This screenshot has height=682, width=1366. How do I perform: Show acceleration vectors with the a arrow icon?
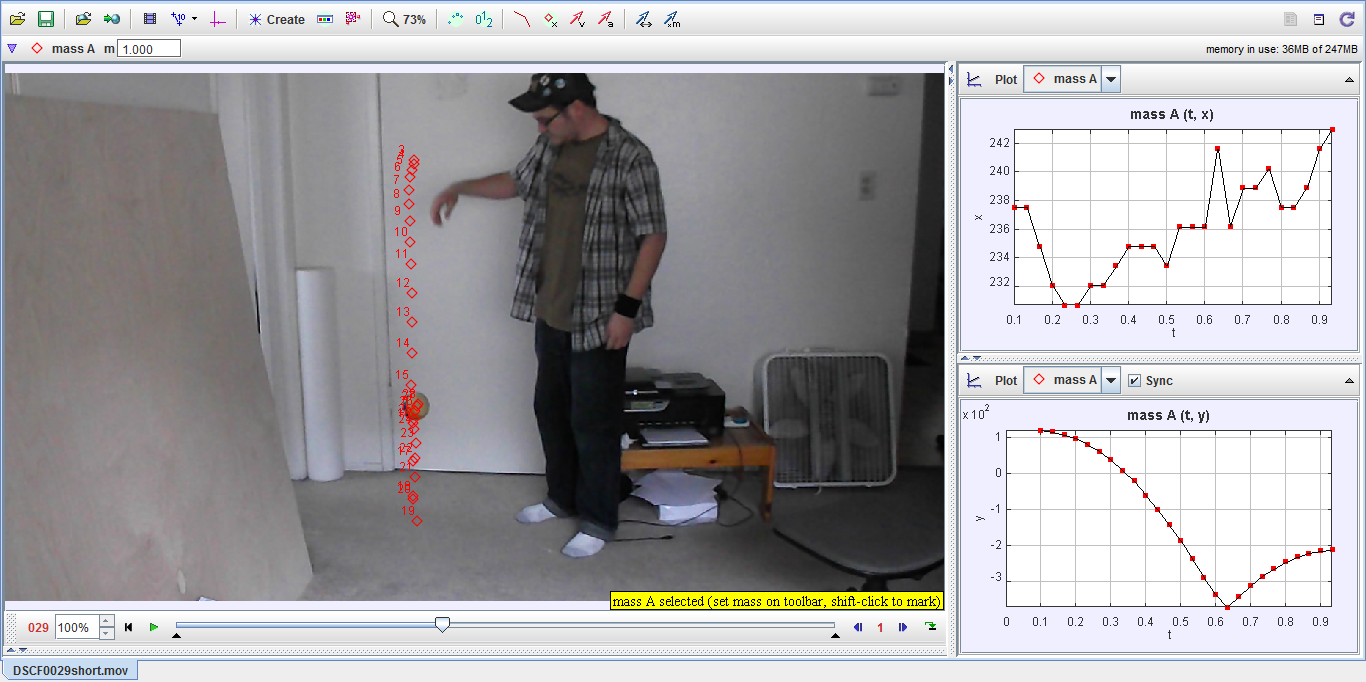click(607, 17)
